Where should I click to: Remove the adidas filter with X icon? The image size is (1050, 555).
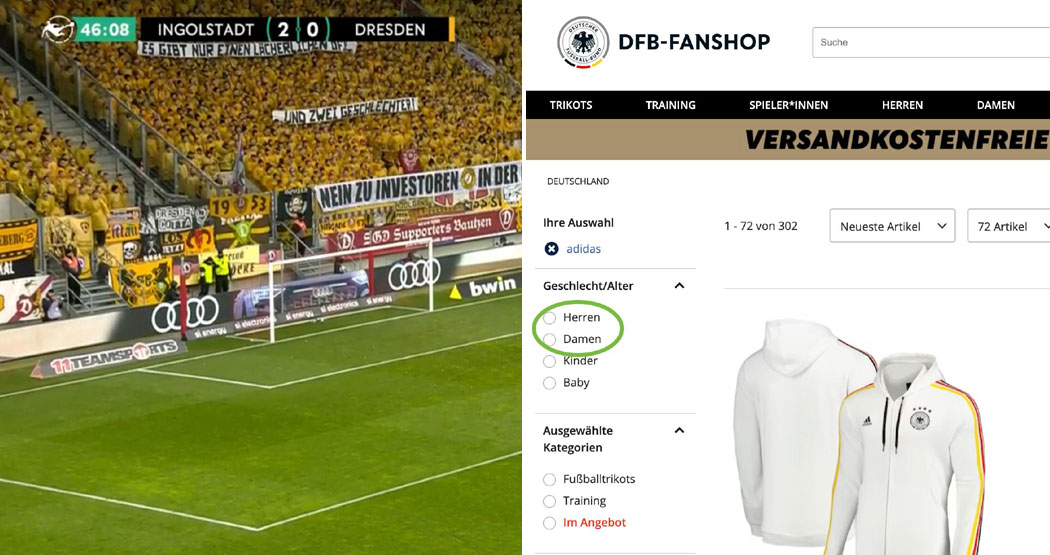pos(551,249)
